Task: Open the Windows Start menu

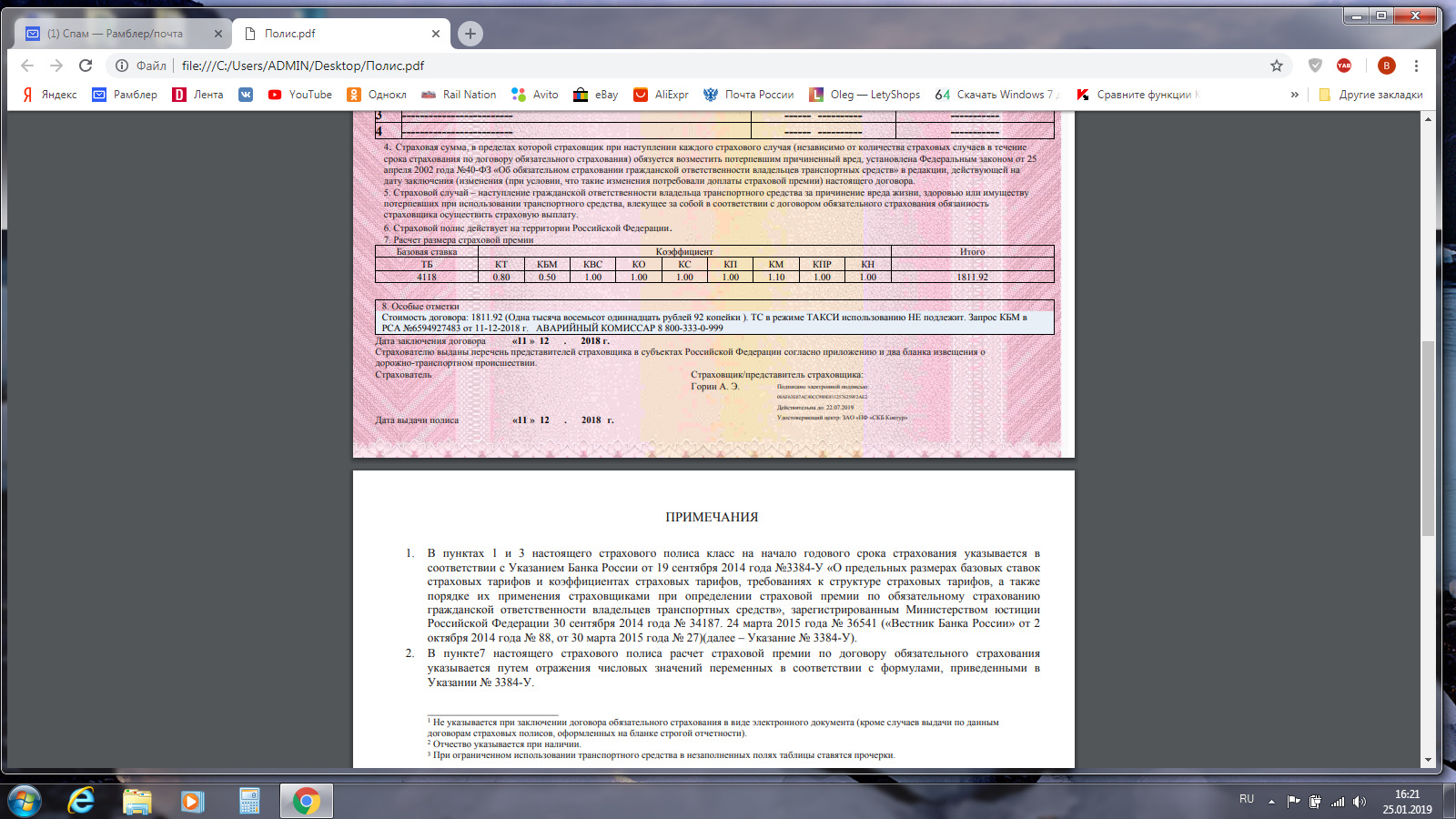Action: coord(25,801)
